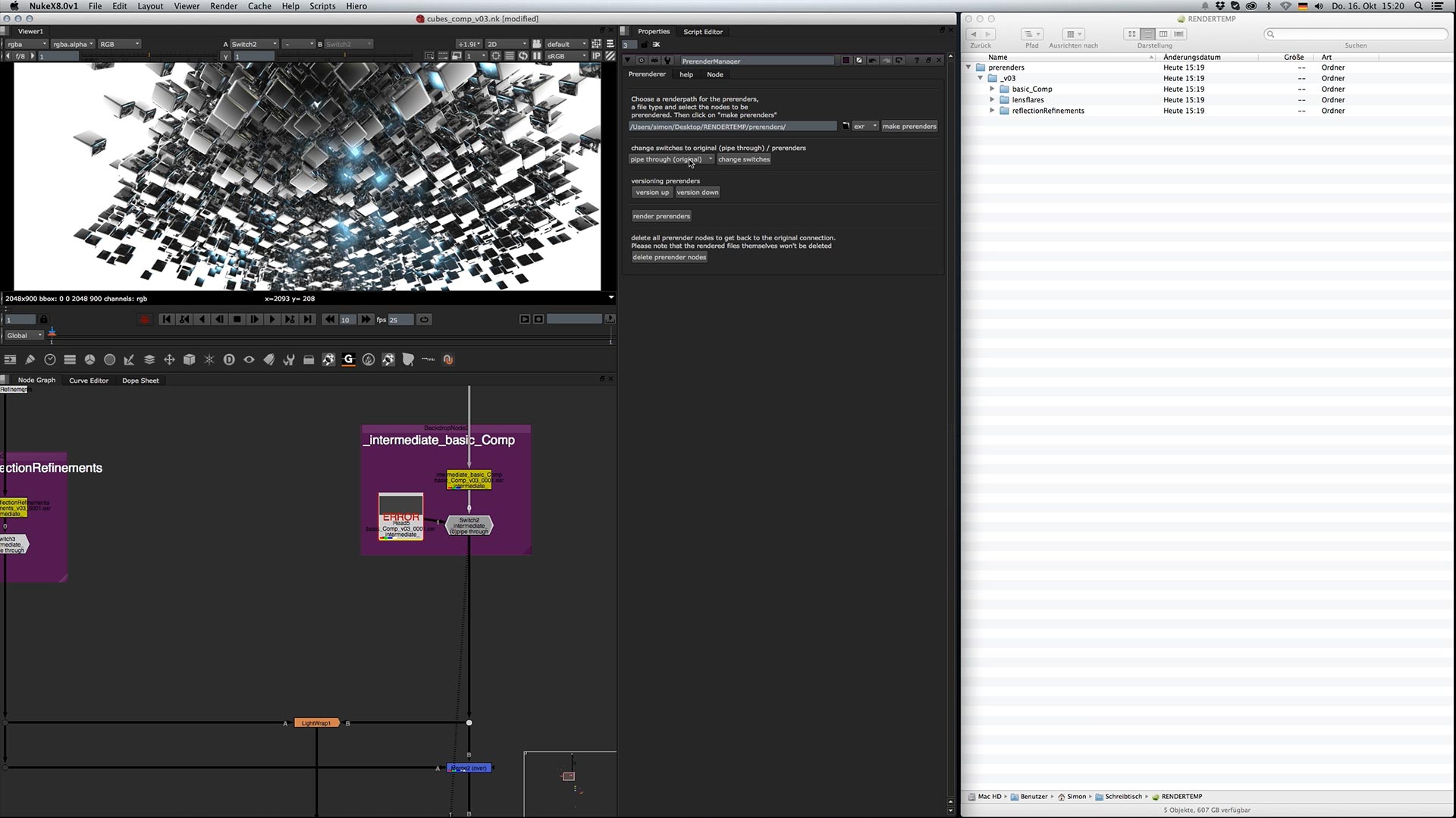Click the Deep nodes D icon

point(229,360)
